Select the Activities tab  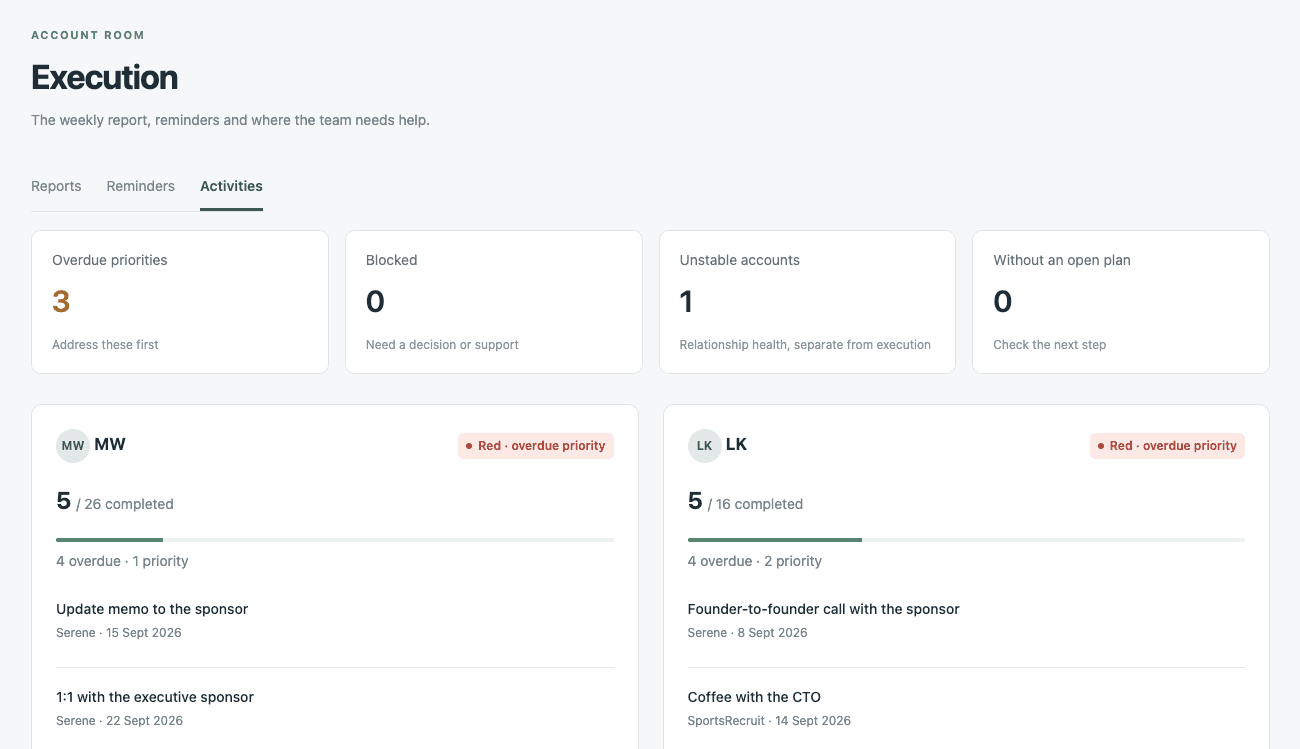coord(231,186)
